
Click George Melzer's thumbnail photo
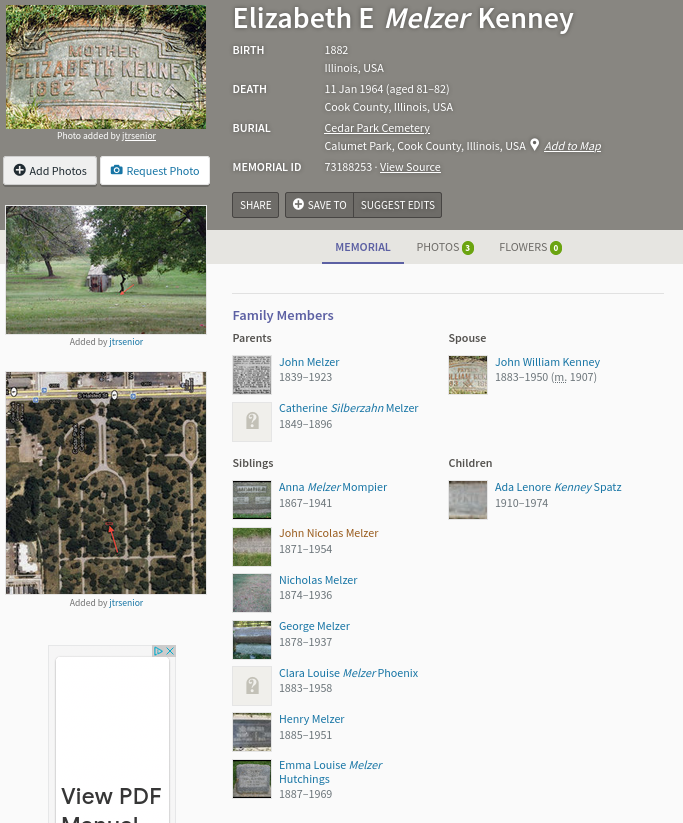(252, 639)
